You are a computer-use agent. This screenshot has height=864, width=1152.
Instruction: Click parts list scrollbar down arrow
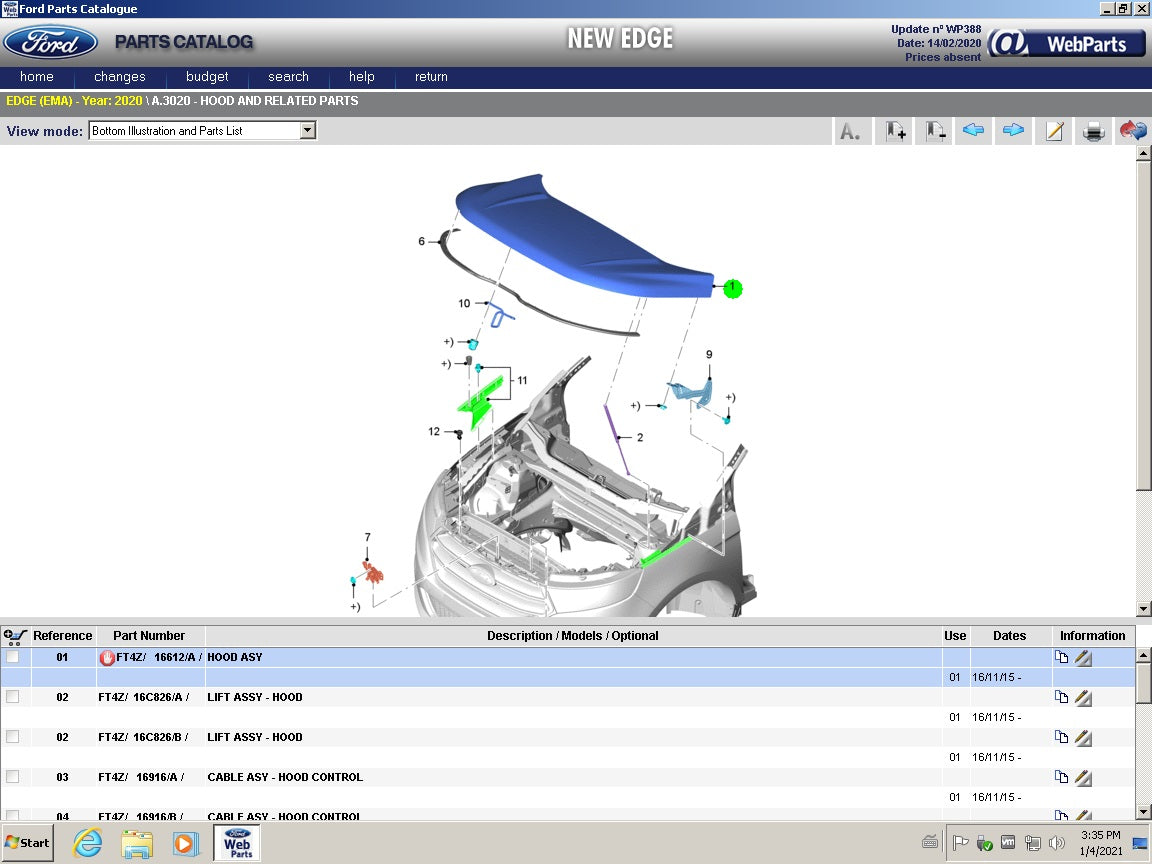1143,812
